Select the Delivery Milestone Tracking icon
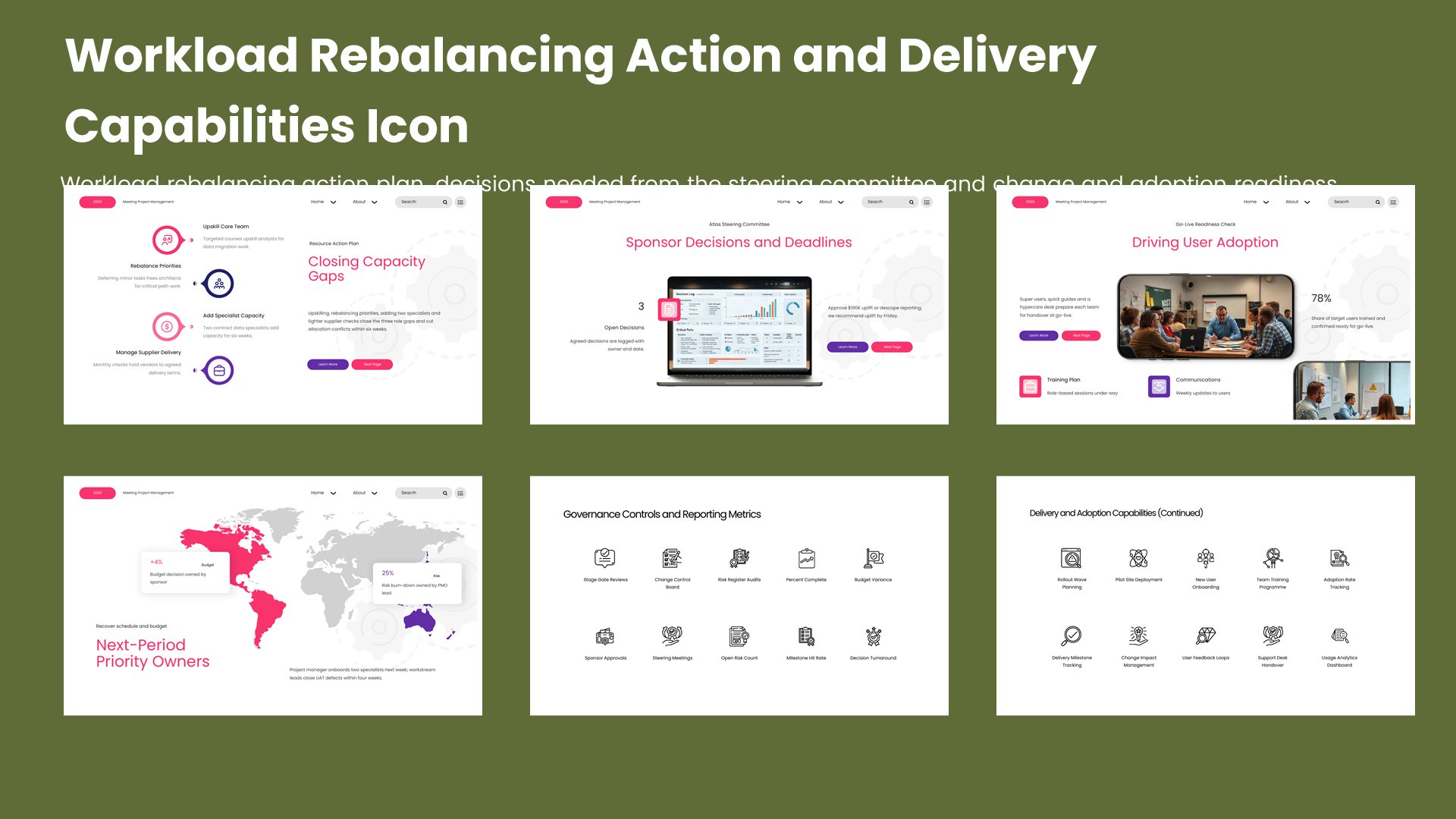Viewport: 1456px width, 819px height. click(1072, 636)
